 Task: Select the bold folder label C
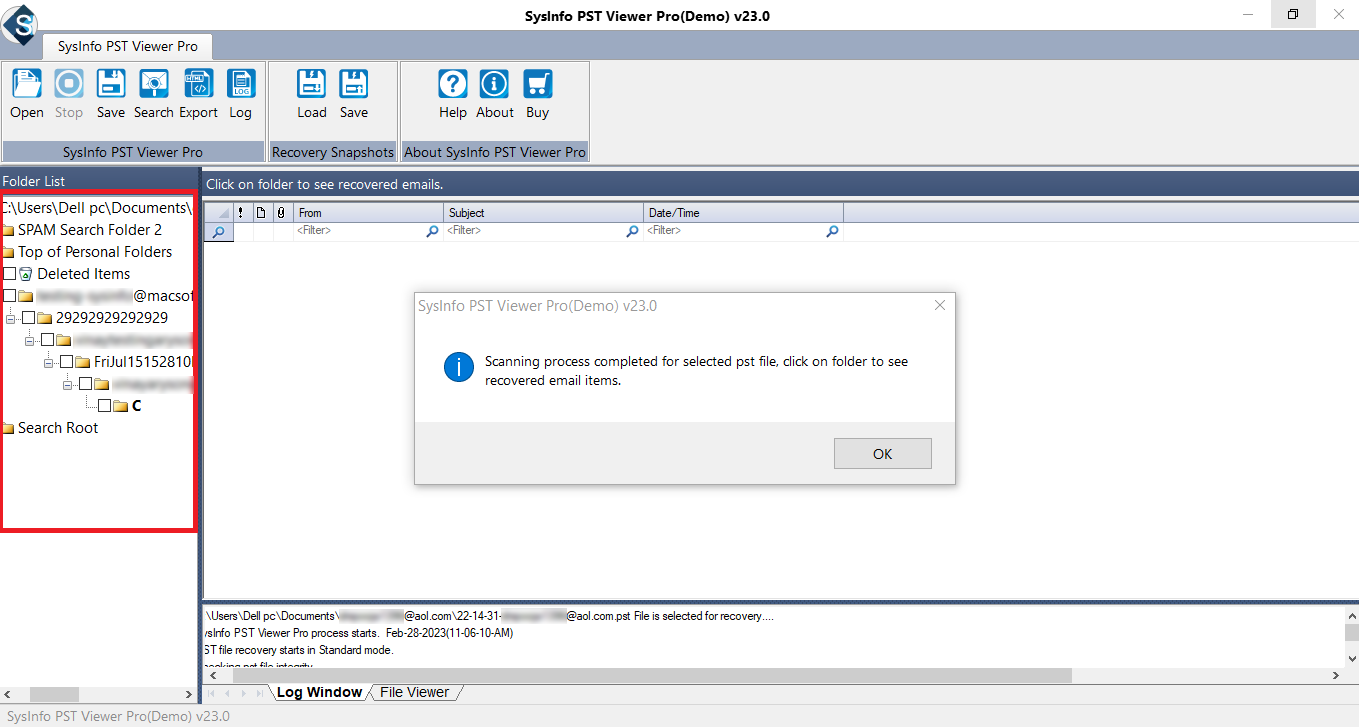click(137, 406)
